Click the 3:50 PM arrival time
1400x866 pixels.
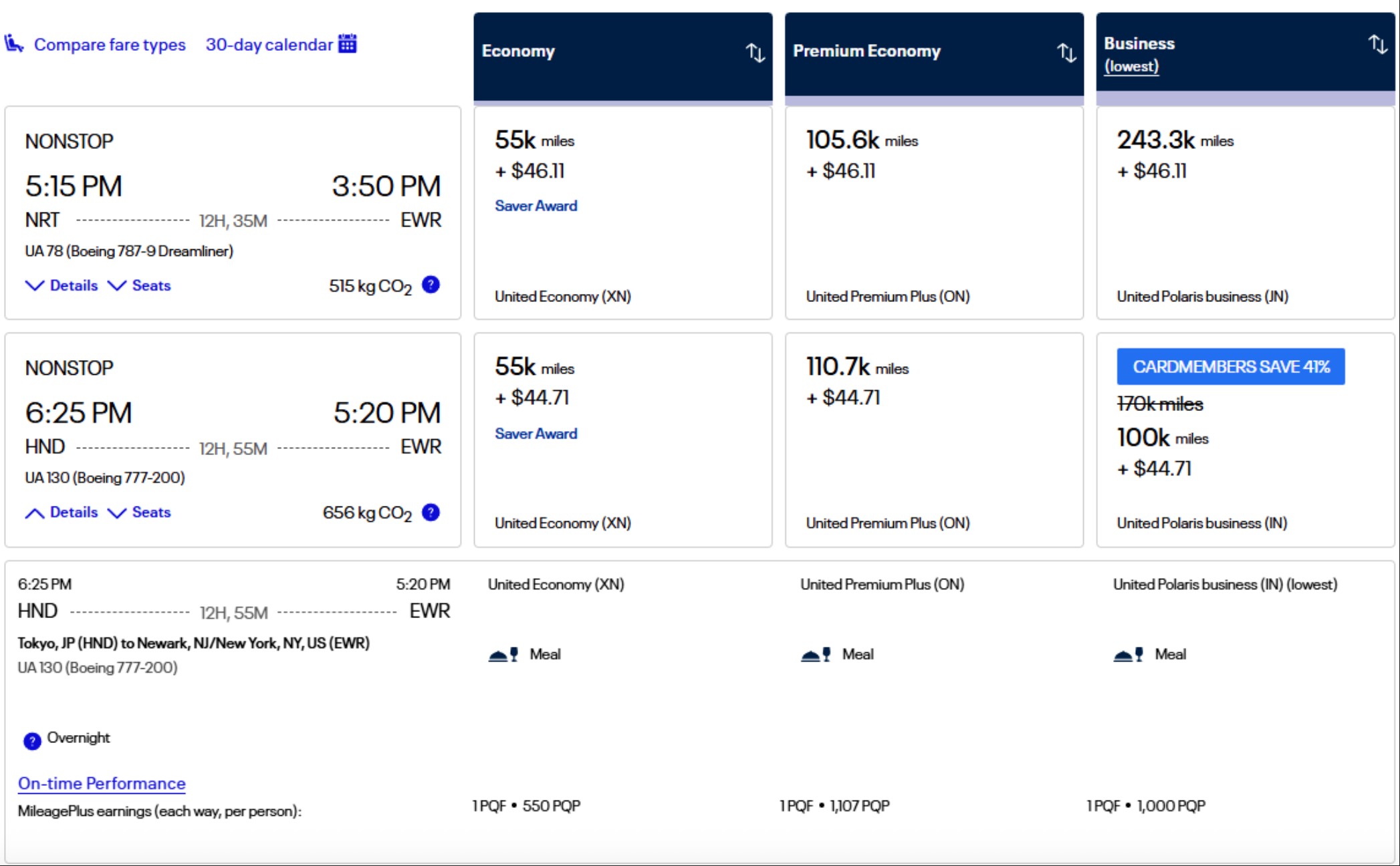[x=386, y=186]
